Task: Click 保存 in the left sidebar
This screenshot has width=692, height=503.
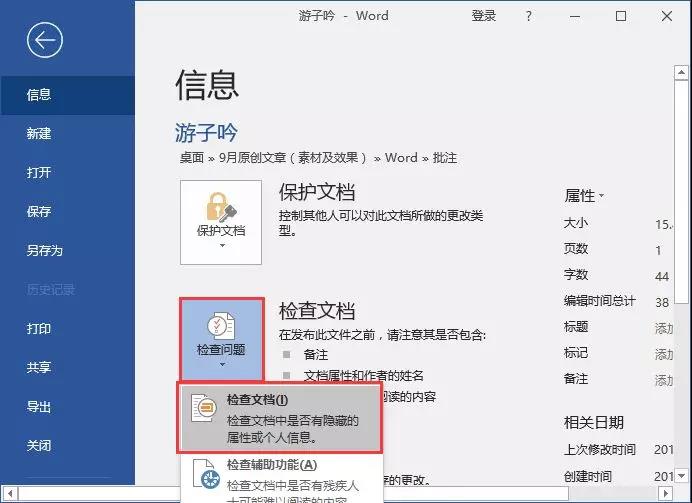Action: tap(39, 212)
